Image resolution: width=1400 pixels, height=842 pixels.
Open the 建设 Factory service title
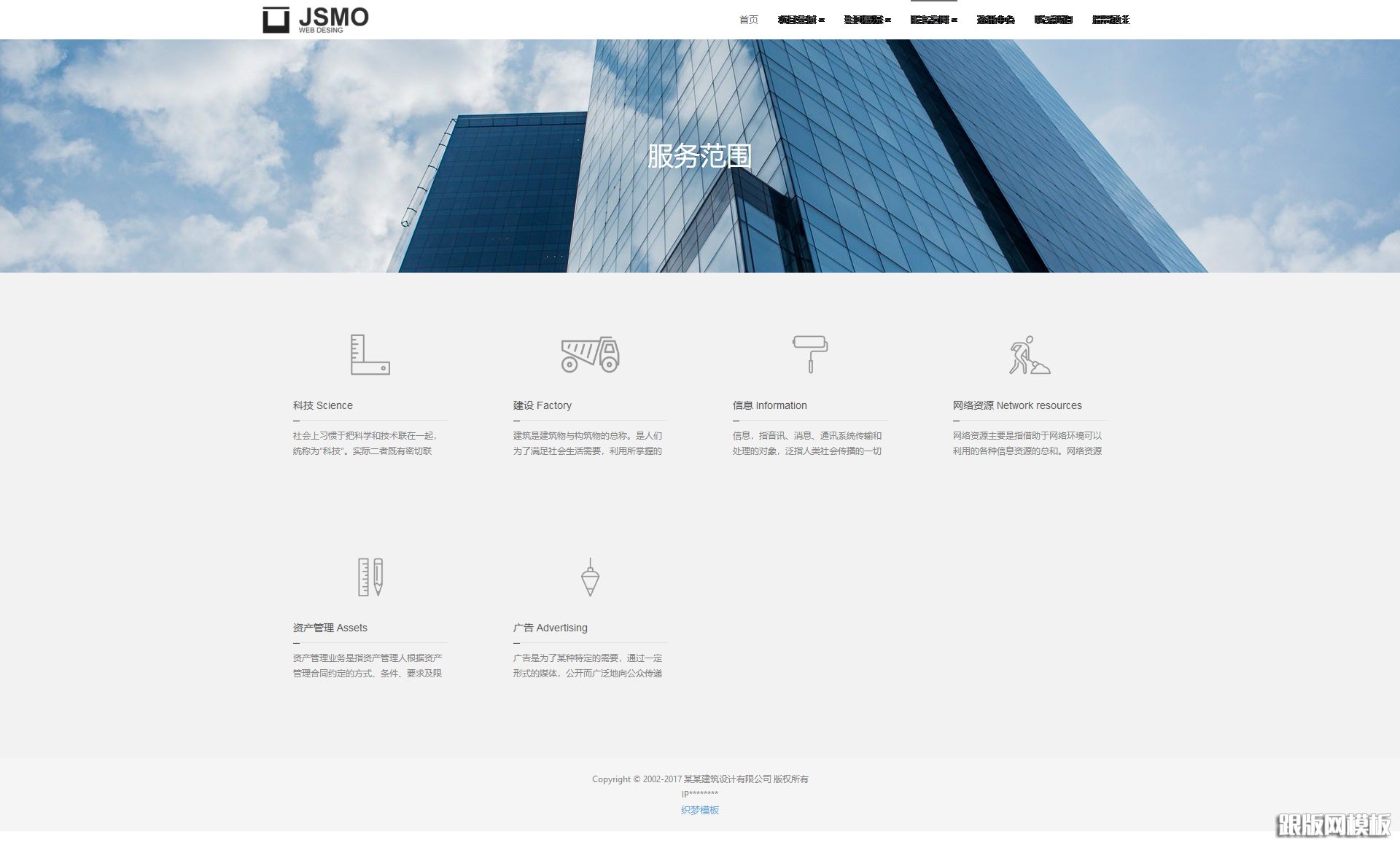(542, 405)
